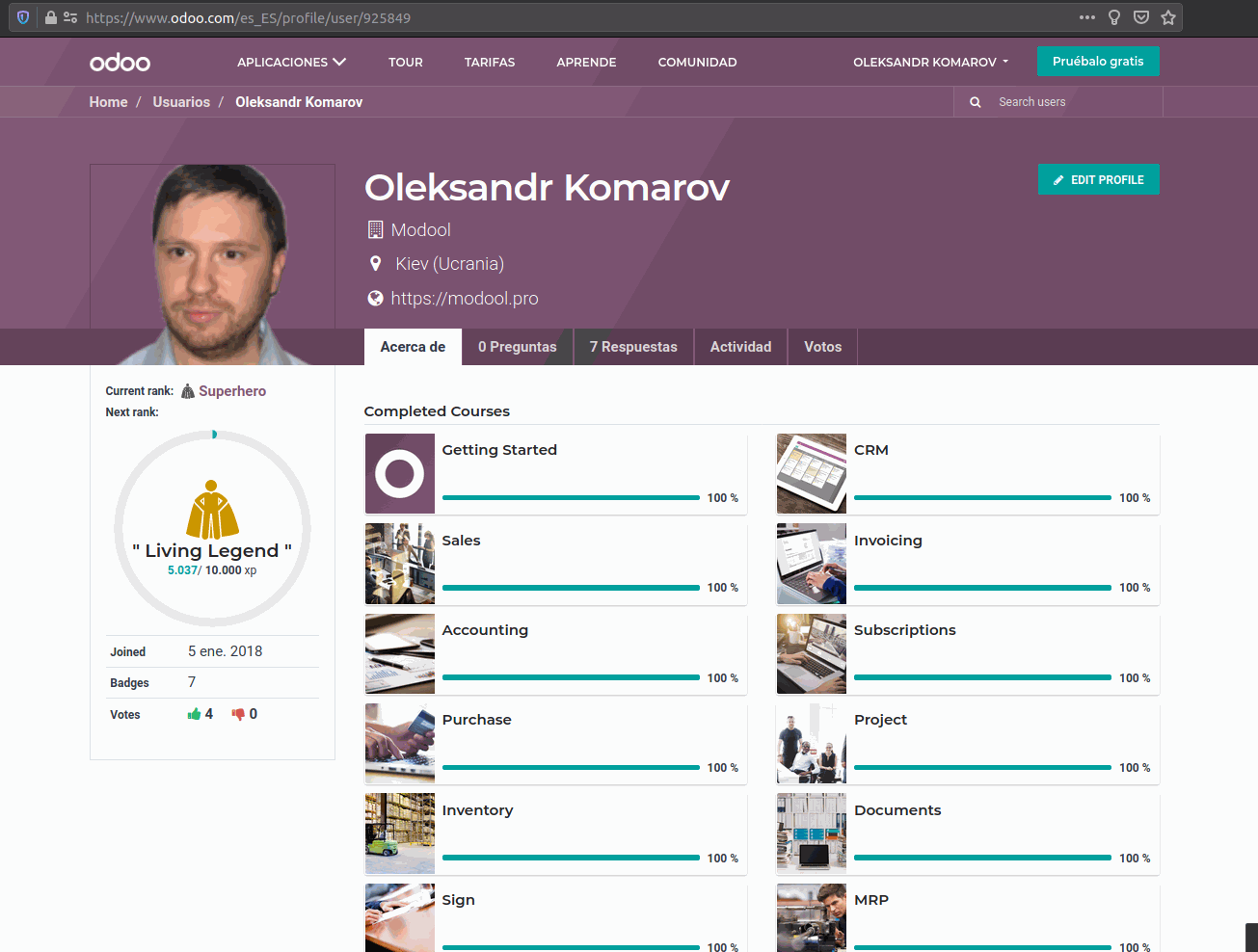1258x952 pixels.
Task: Click the padlock site security icon
Action: point(51,17)
